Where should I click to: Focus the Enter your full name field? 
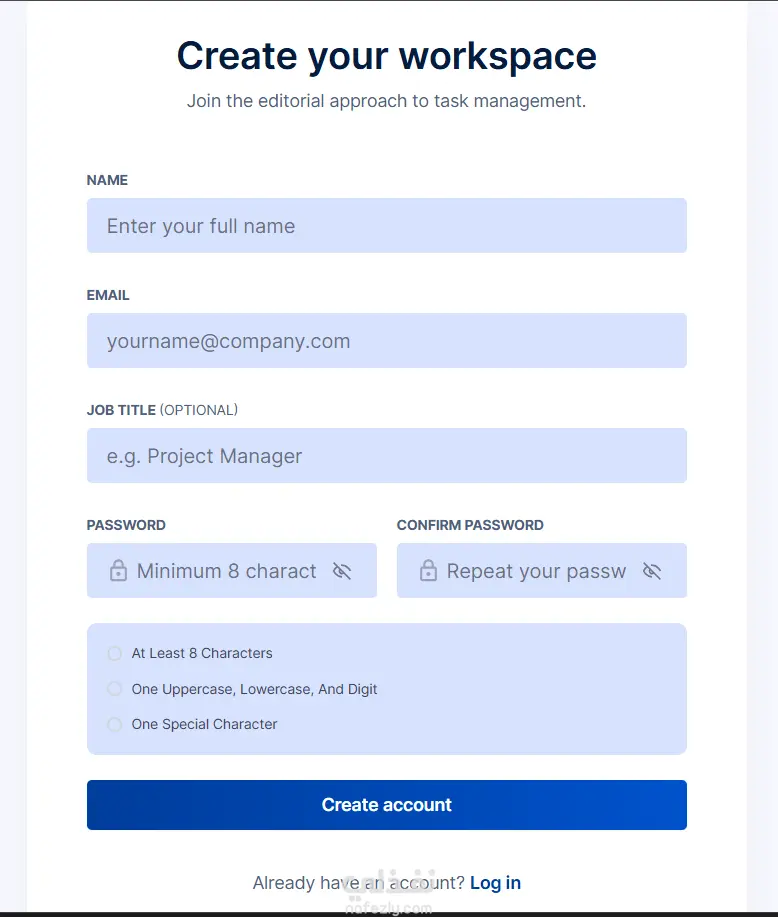(387, 226)
